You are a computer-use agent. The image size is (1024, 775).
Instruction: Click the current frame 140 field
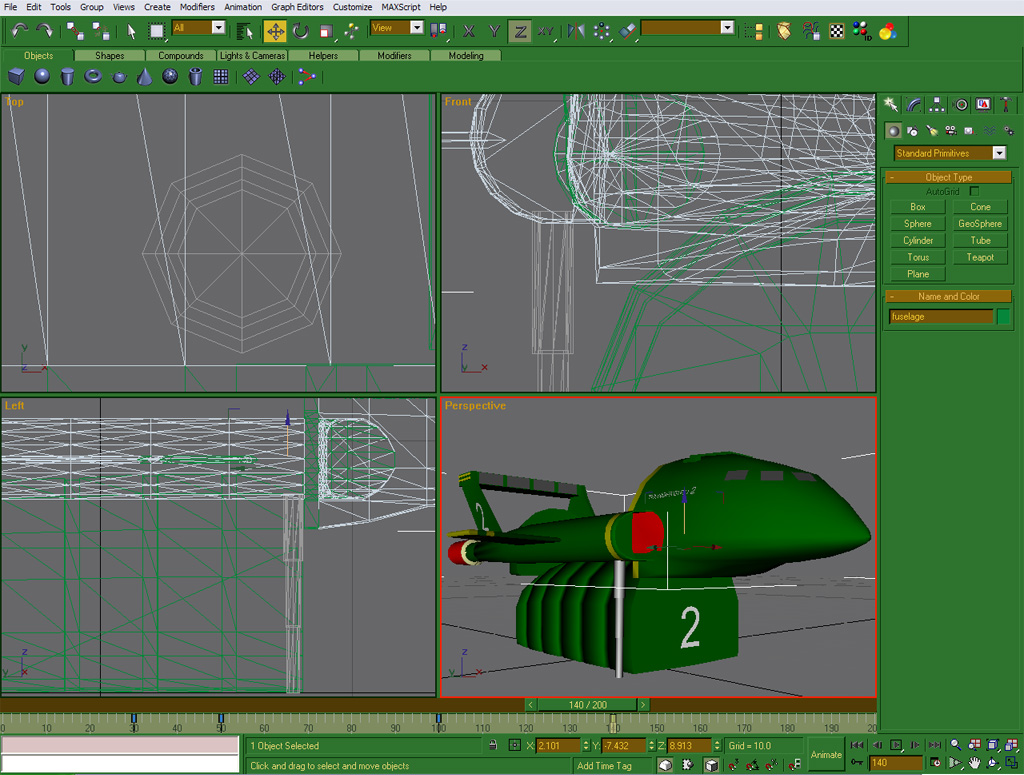(895, 763)
